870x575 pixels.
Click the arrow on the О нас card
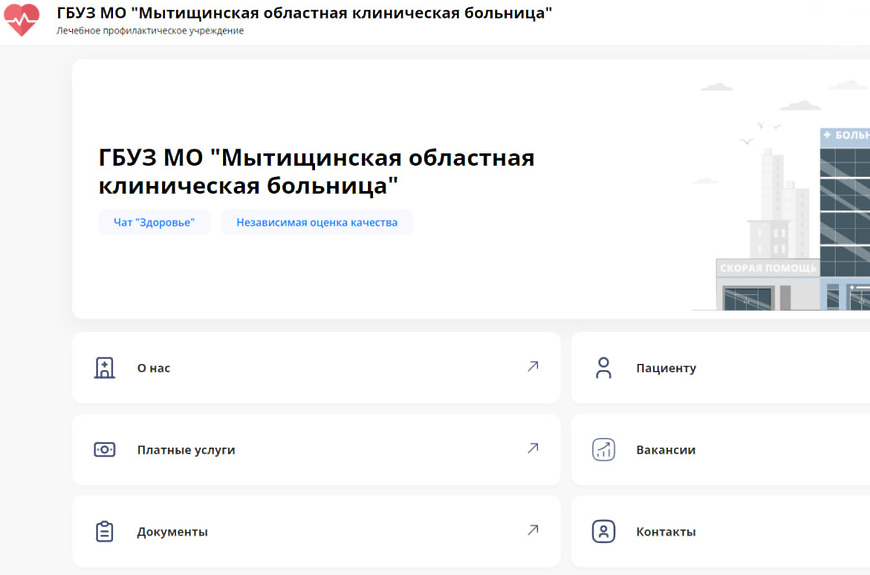click(533, 367)
